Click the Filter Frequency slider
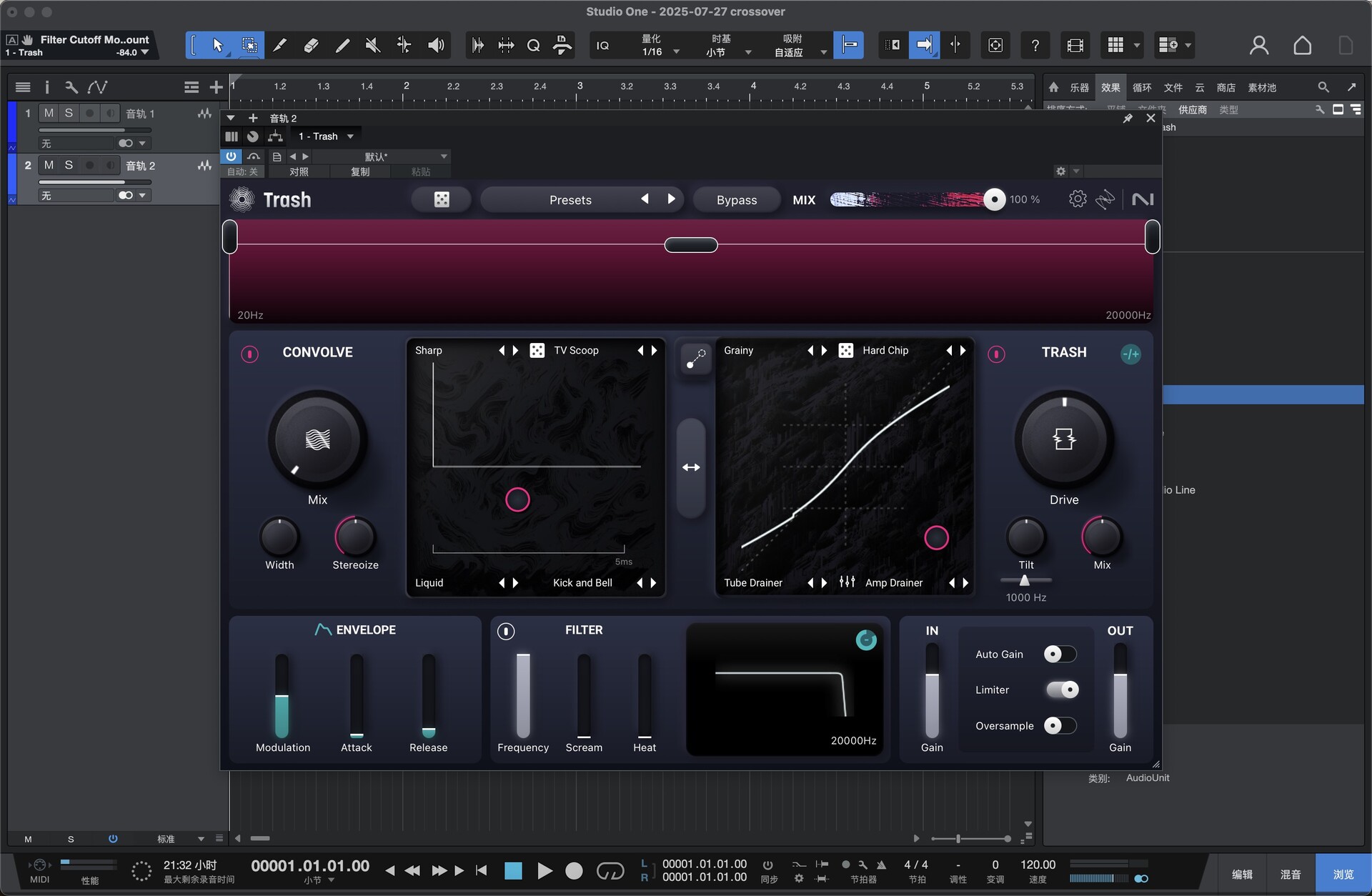This screenshot has height=896, width=1372. click(x=523, y=696)
